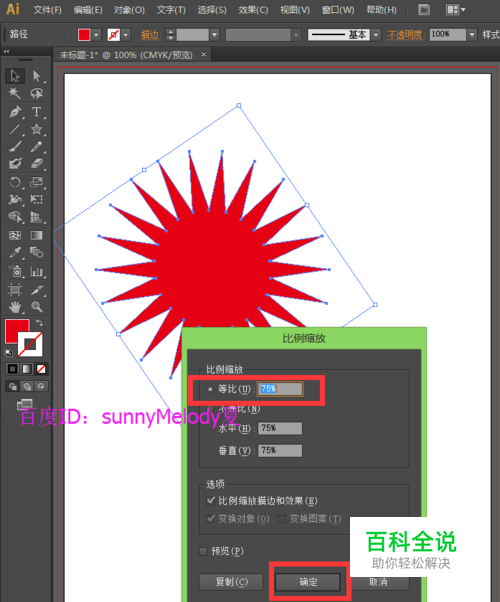Select the Pen tool
Viewport: 500px width, 602px height.
15,112
